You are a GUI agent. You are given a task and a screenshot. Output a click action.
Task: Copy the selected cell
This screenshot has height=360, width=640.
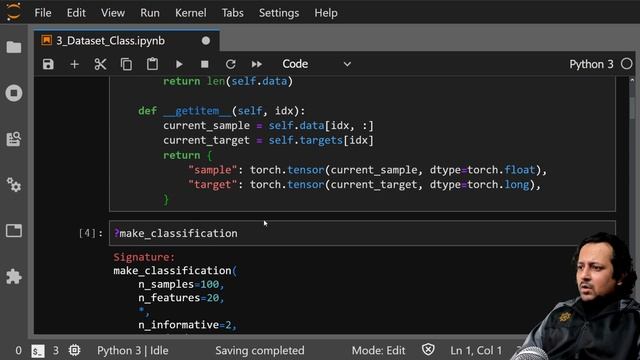click(x=127, y=64)
